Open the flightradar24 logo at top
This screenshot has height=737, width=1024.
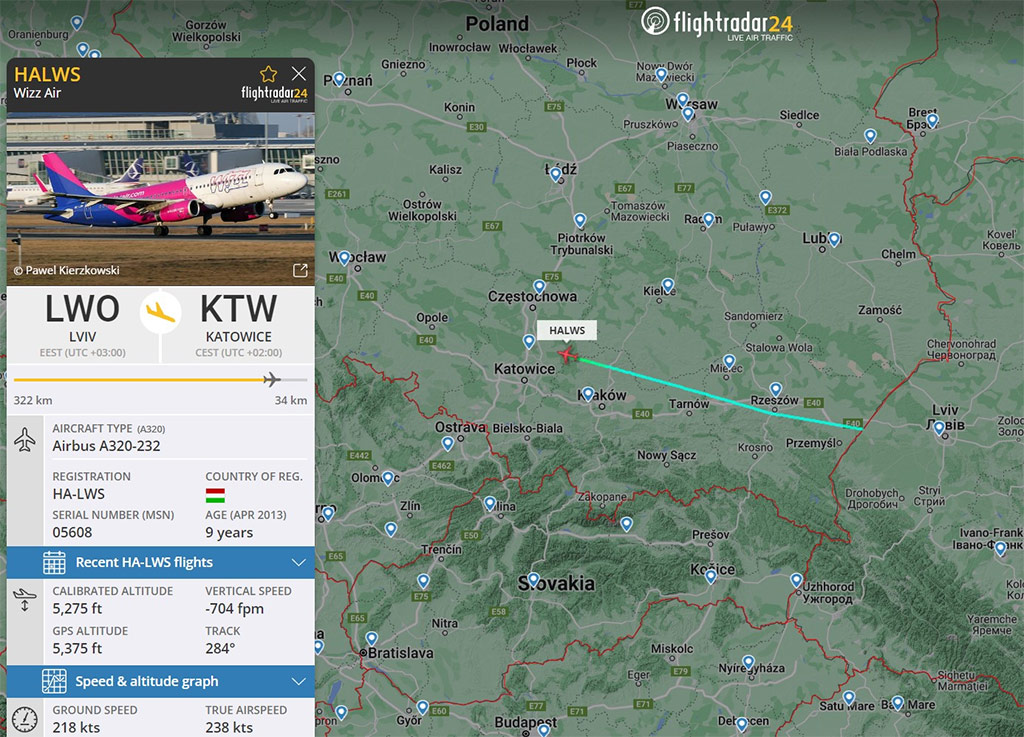717,24
